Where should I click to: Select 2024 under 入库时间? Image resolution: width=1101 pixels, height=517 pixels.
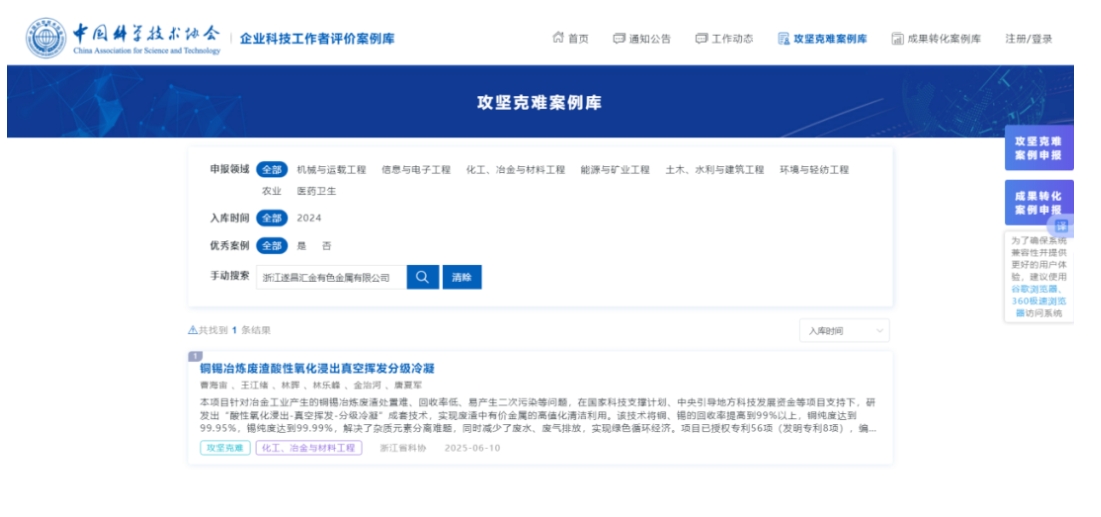click(x=309, y=218)
